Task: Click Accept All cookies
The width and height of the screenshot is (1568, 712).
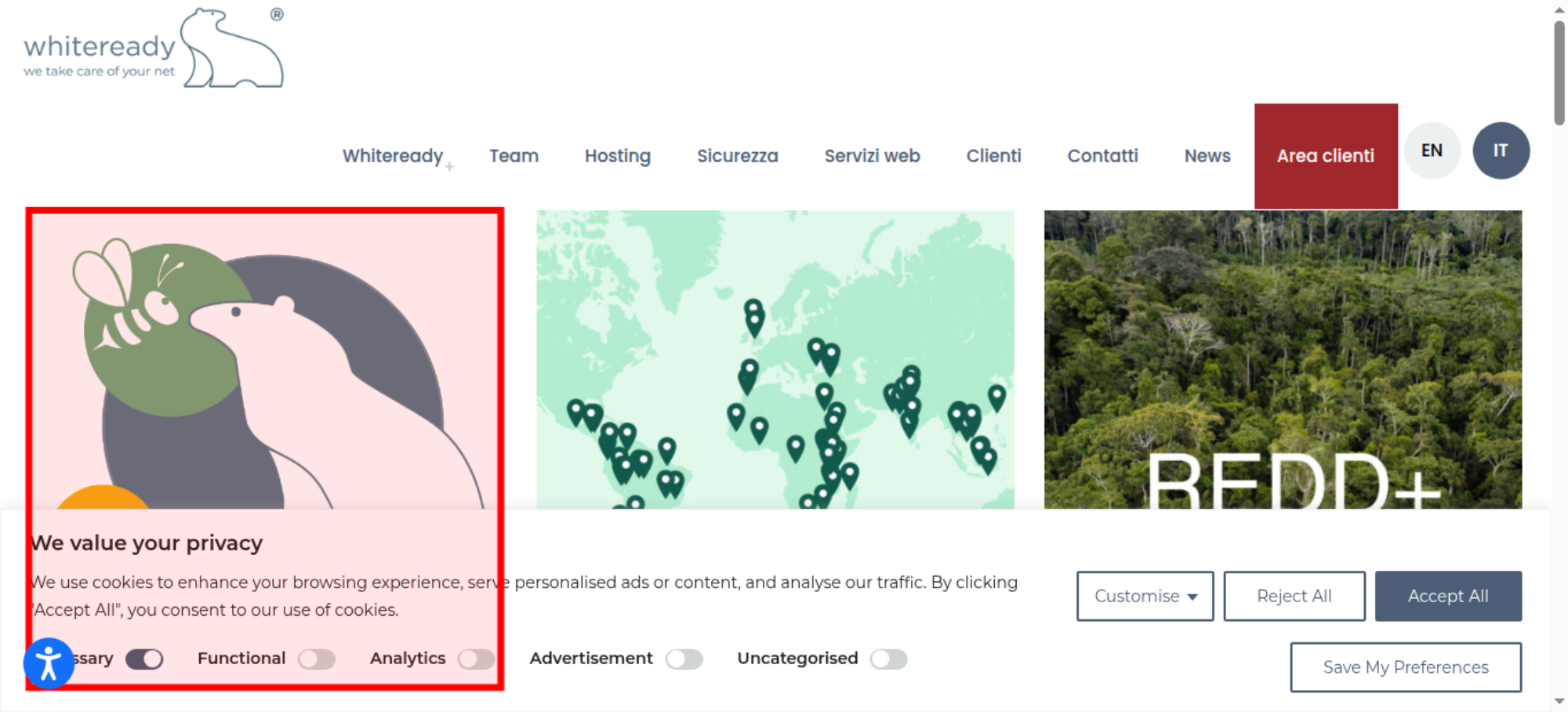Action: [1448, 596]
